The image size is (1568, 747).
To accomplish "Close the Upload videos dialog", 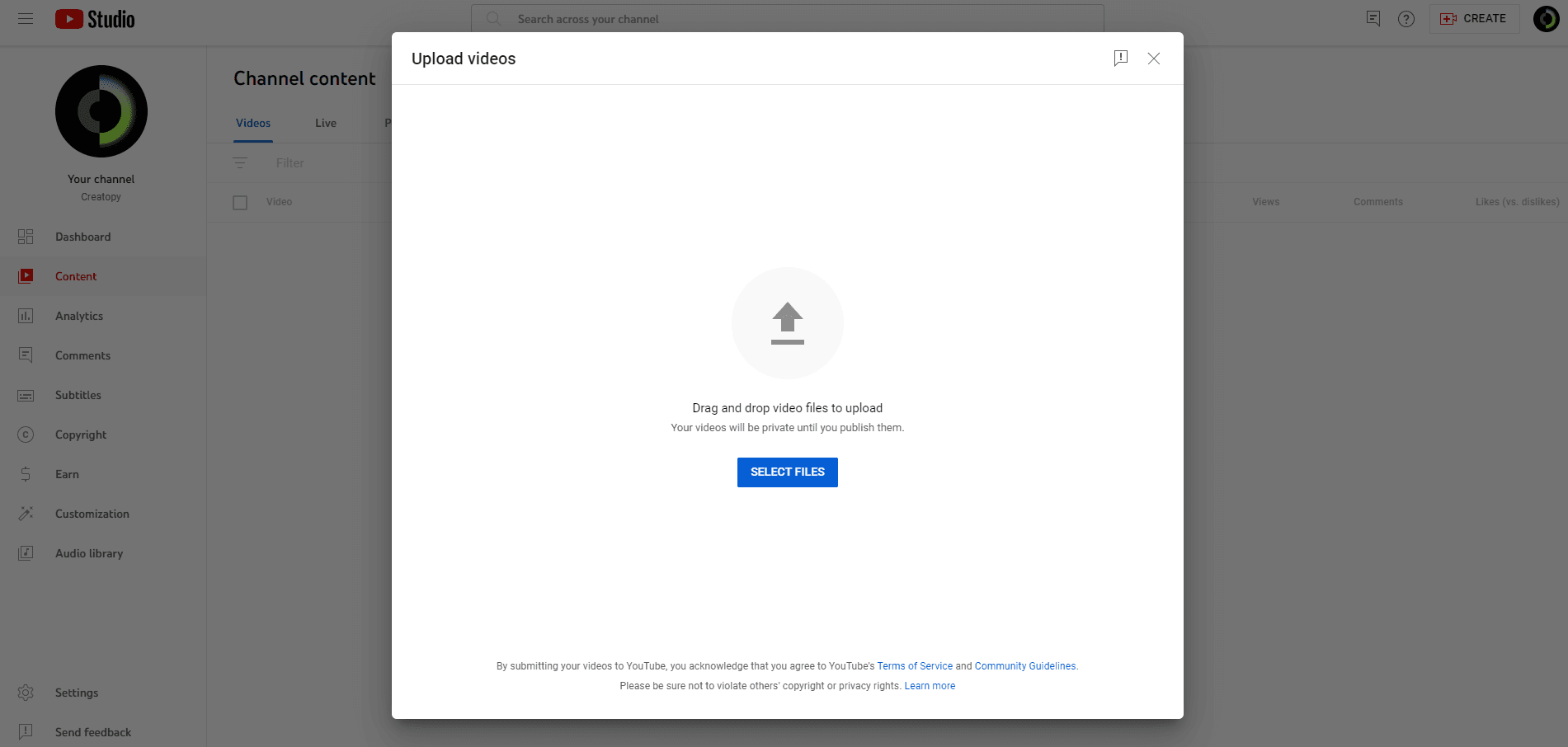I will 1153,59.
